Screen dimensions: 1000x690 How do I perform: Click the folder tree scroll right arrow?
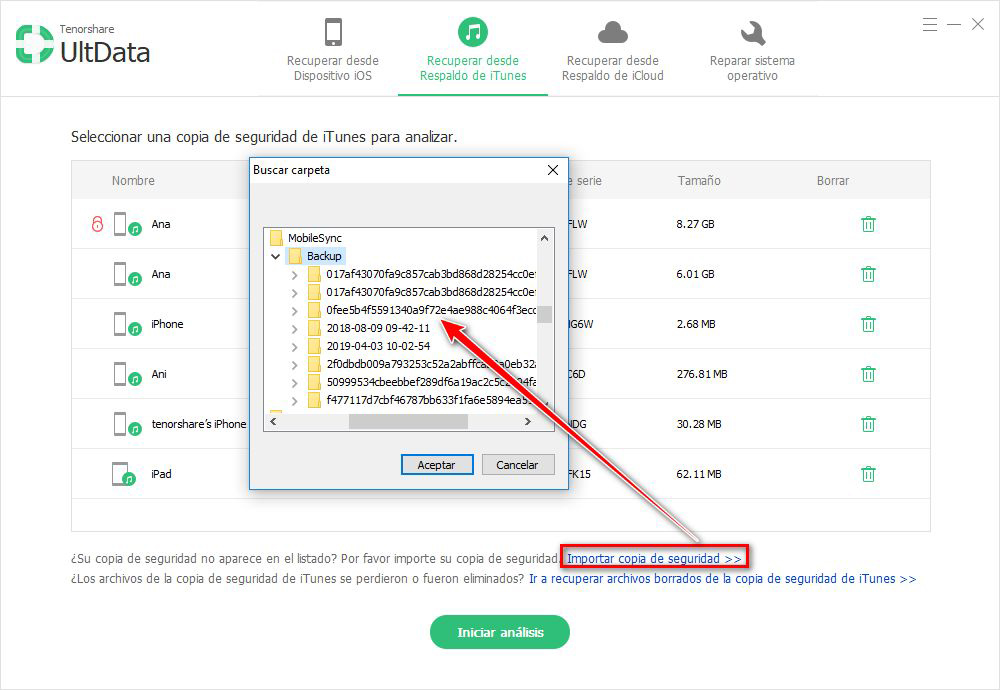coord(527,422)
